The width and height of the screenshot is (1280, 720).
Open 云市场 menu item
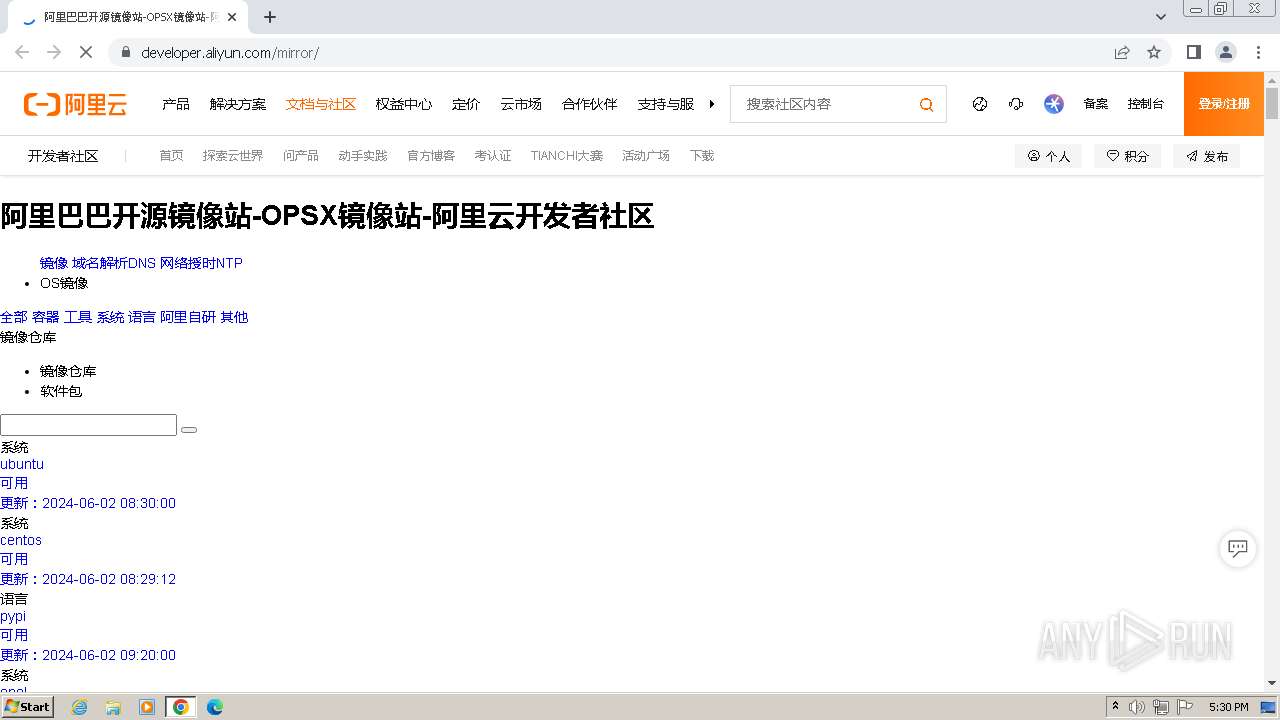pos(521,104)
